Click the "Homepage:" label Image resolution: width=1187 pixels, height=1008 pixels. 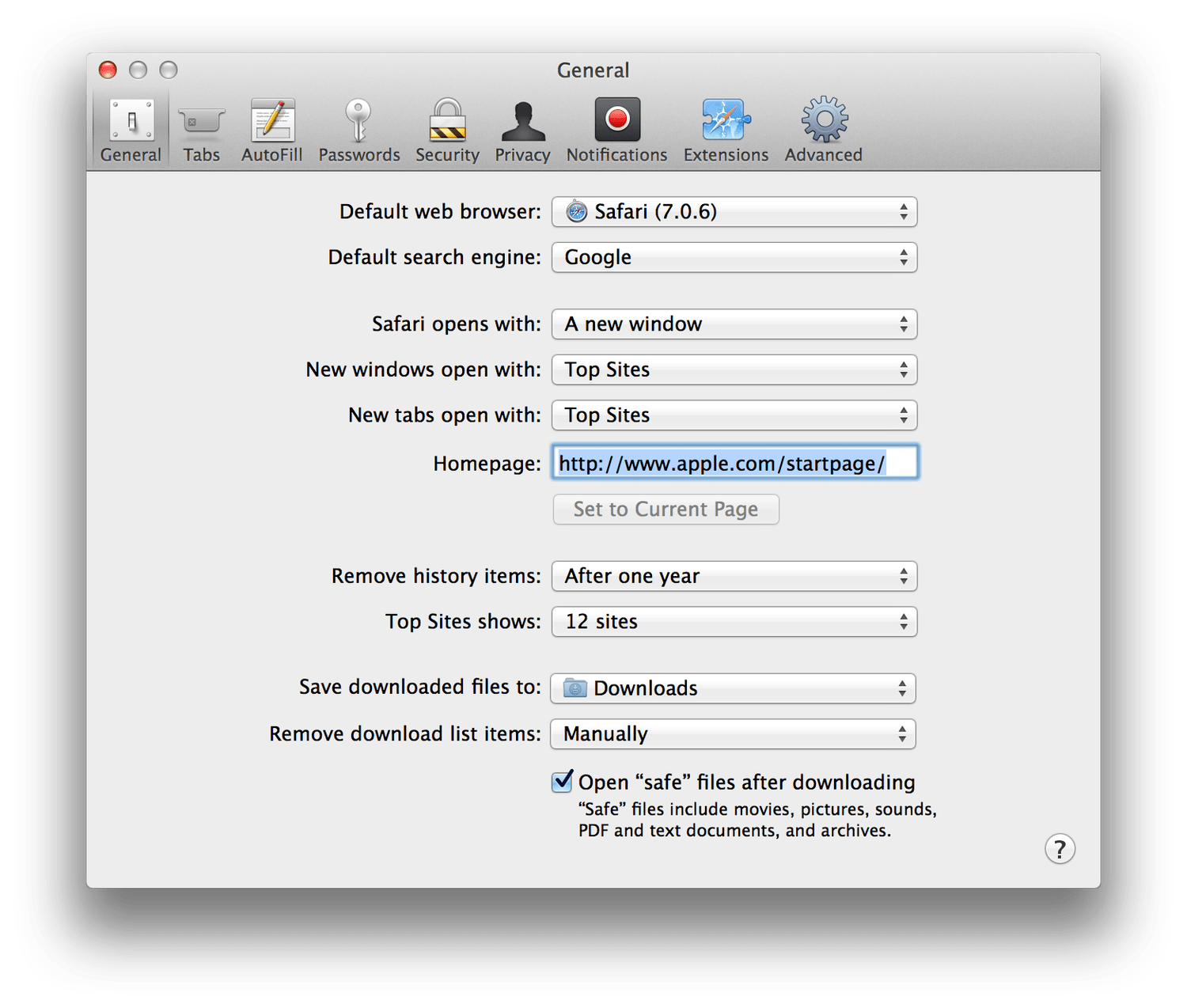click(x=487, y=464)
